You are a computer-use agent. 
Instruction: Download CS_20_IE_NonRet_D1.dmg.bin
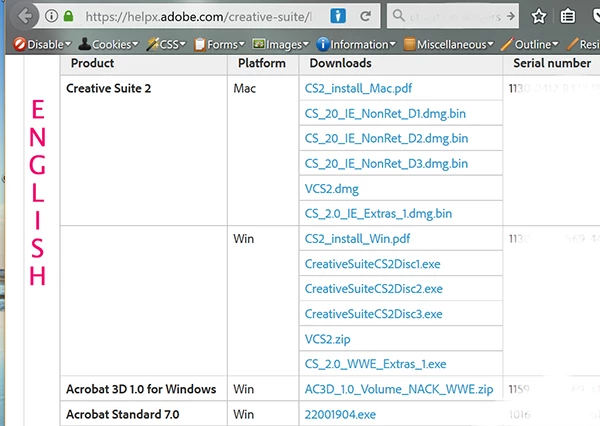(x=385, y=114)
